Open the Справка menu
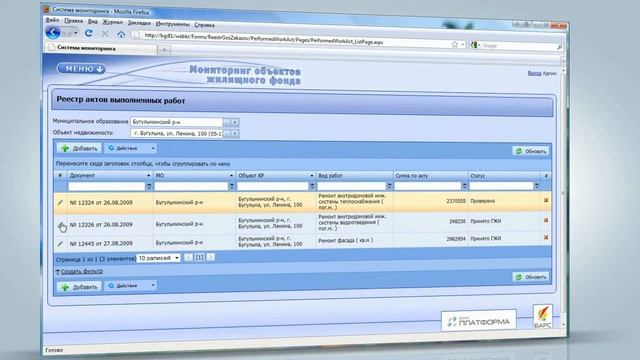Viewport: 640px width, 360px height. coord(204,25)
